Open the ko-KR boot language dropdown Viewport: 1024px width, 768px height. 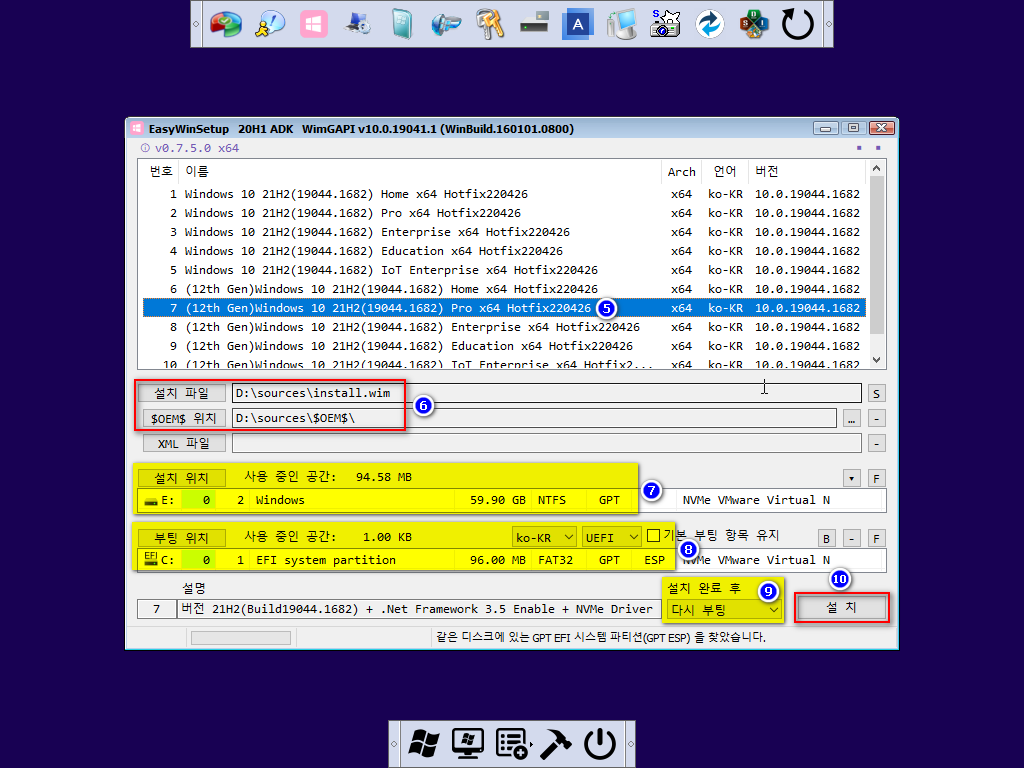[x=544, y=537]
